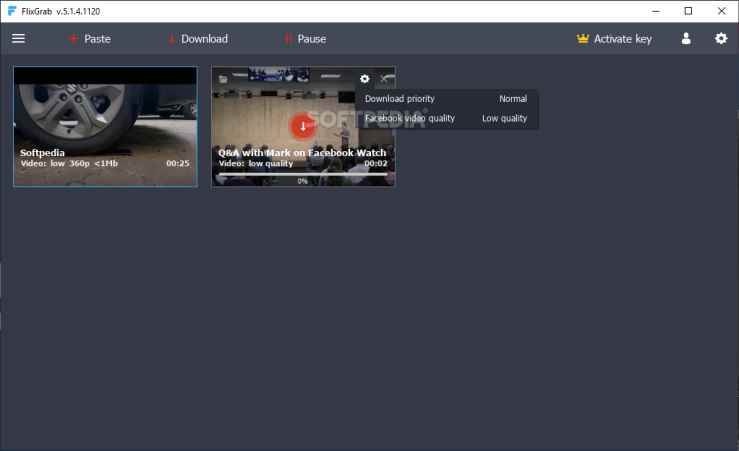Change Download priority Normal value

[512, 99]
